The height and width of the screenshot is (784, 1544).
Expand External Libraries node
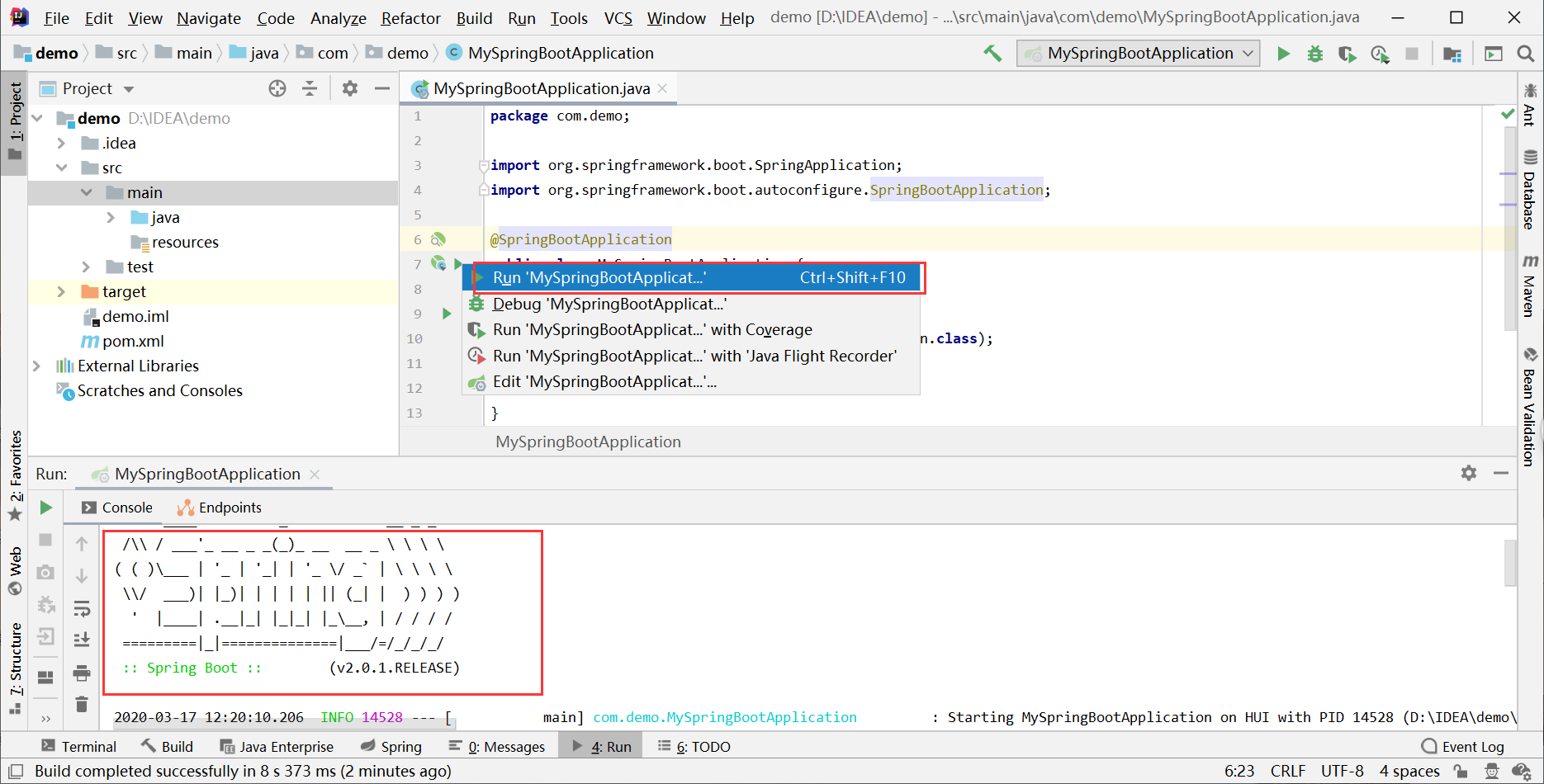click(37, 366)
